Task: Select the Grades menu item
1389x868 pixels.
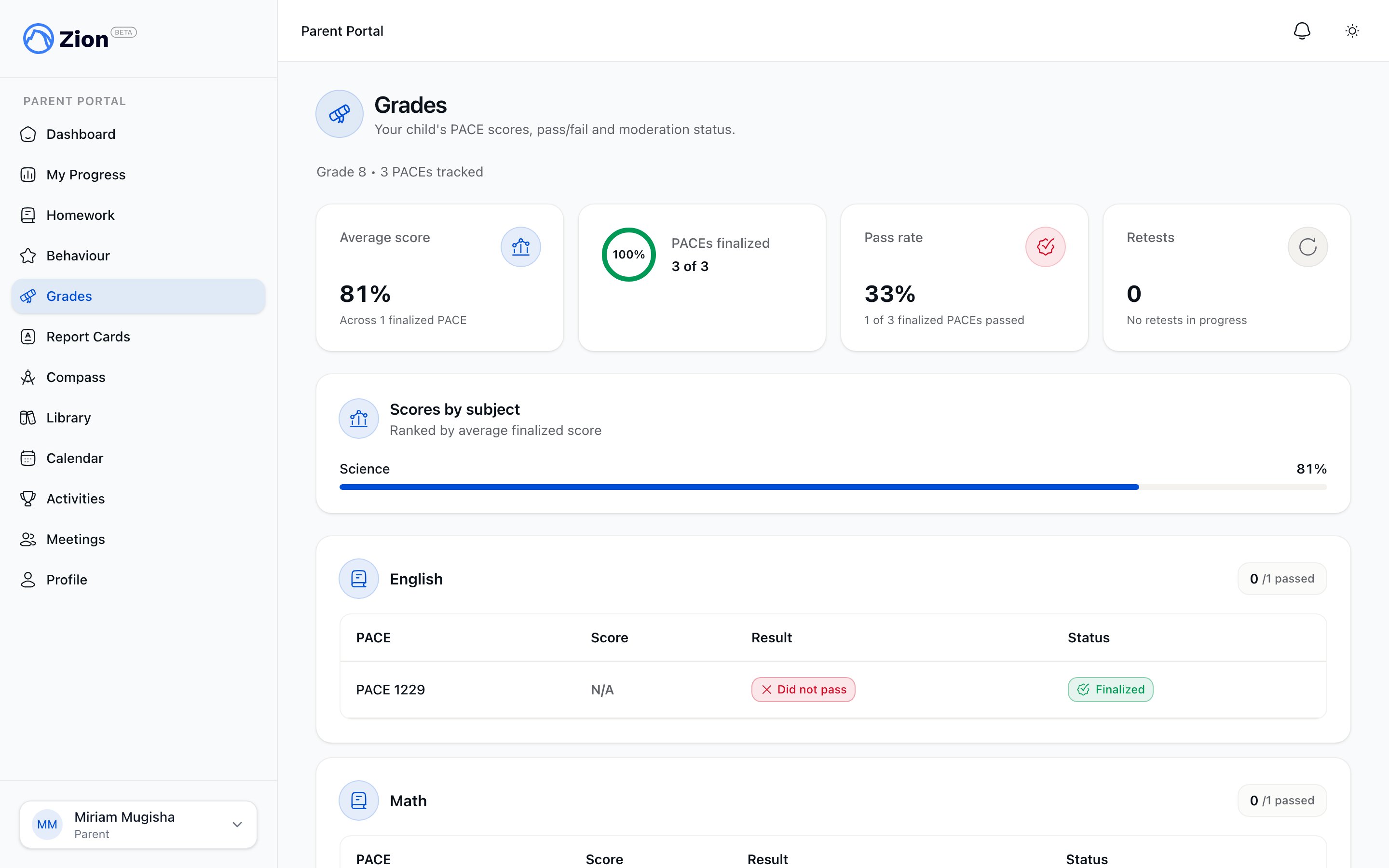Action: 138,296
